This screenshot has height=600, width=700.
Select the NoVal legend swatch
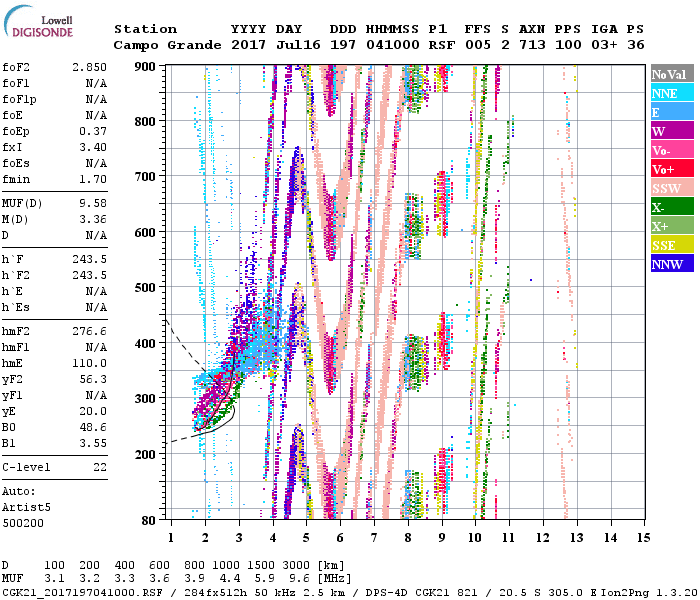[672, 74]
